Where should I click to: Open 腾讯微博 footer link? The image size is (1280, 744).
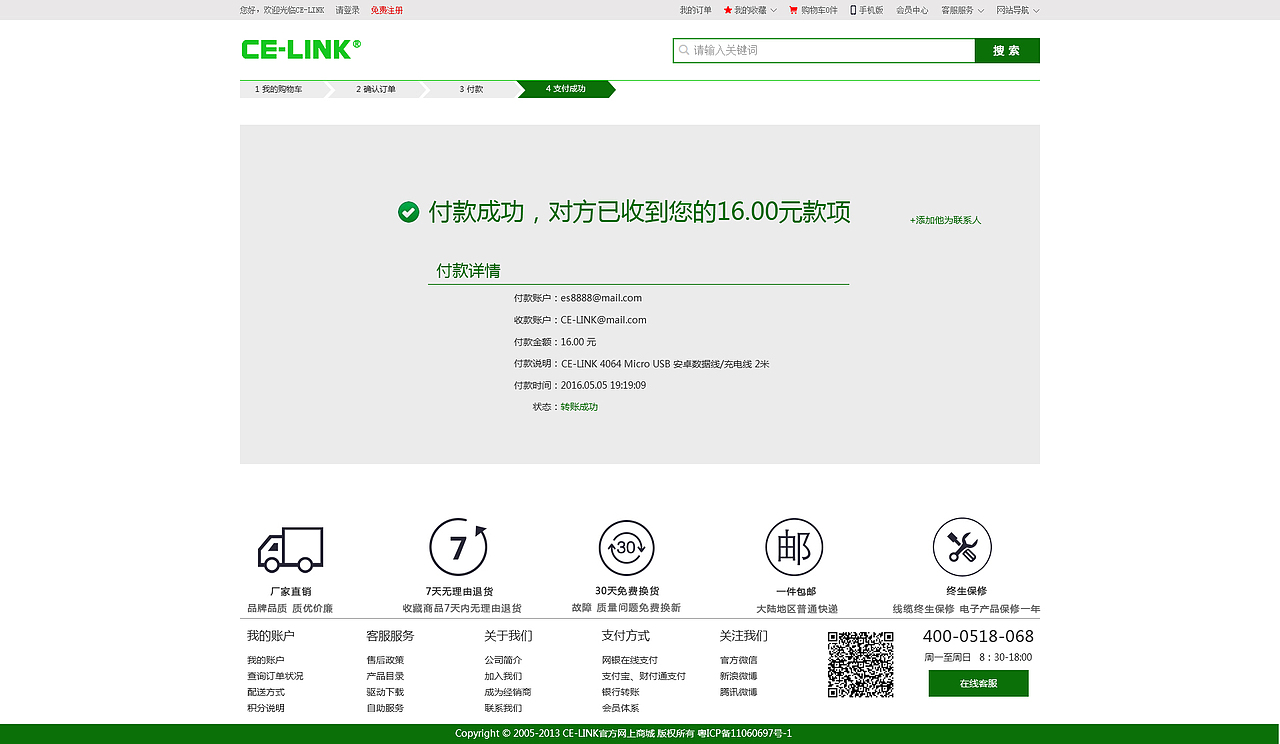coord(739,692)
